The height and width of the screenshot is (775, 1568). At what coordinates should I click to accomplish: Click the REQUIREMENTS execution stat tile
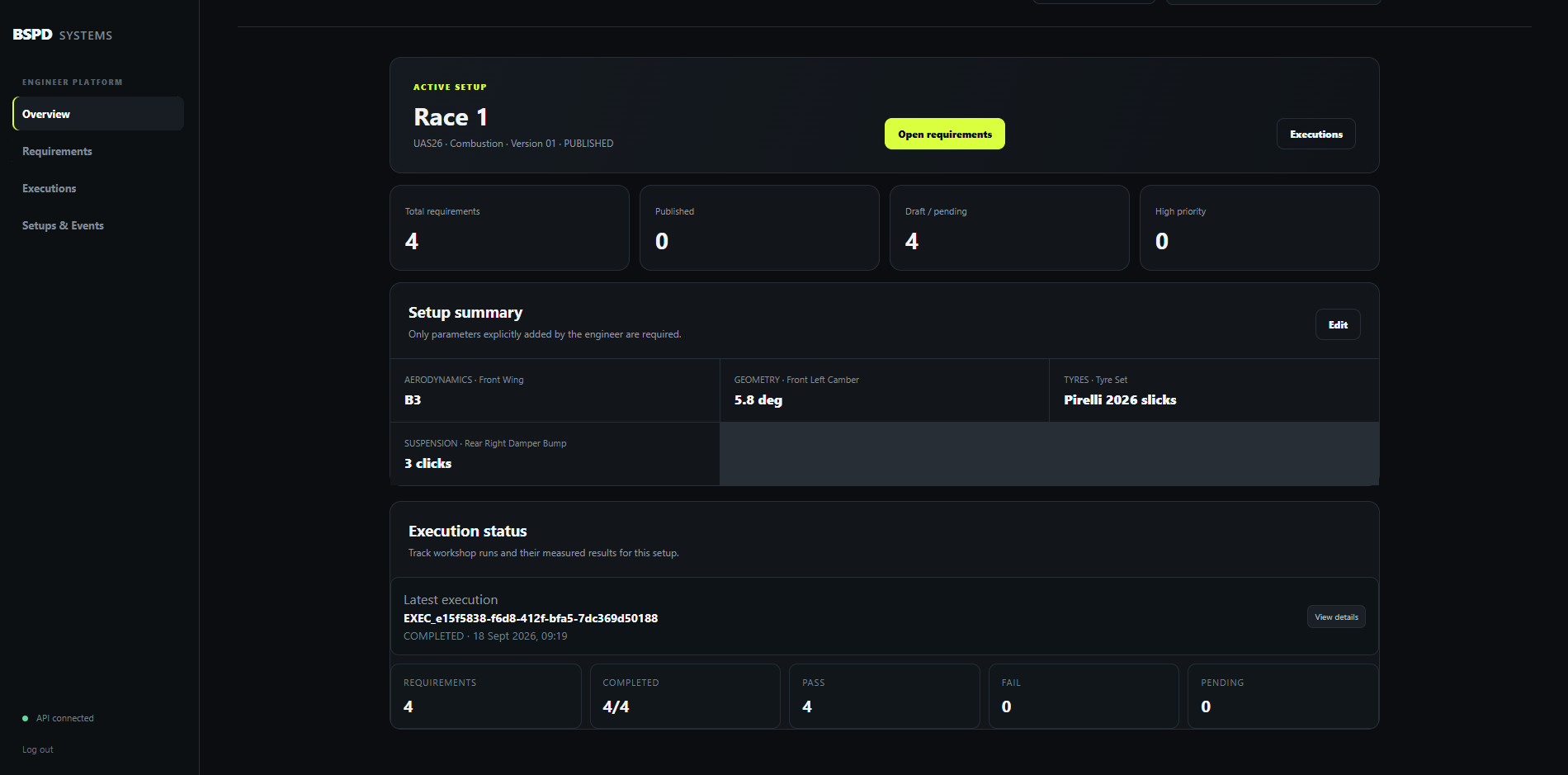point(486,696)
